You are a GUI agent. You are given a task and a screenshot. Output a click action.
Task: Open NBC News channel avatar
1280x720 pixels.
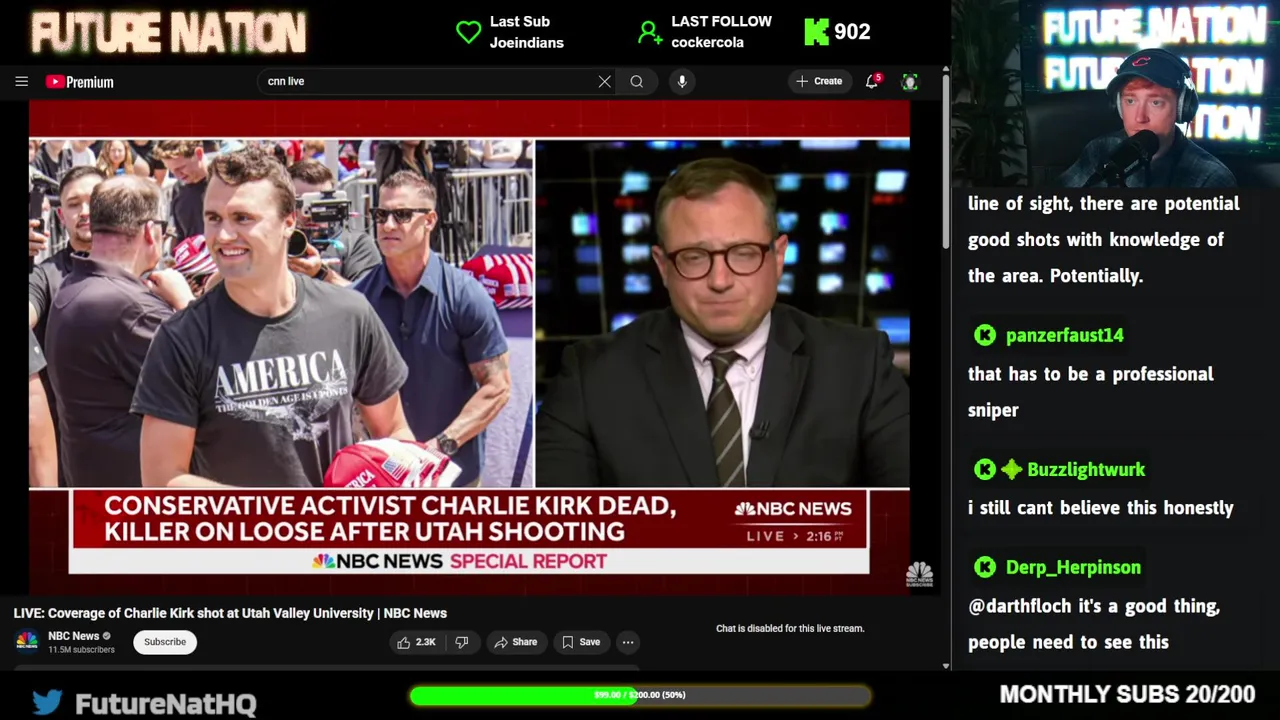[x=27, y=641]
